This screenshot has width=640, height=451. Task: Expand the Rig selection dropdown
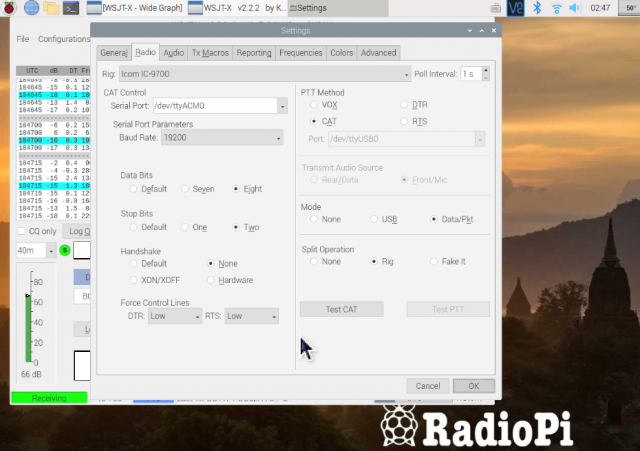(265, 74)
